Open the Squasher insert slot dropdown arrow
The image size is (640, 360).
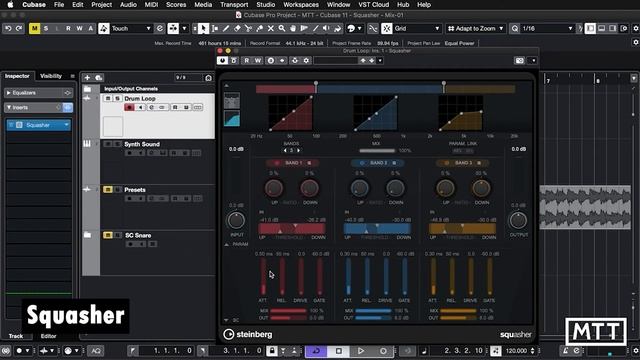pyautogui.click(x=67, y=125)
